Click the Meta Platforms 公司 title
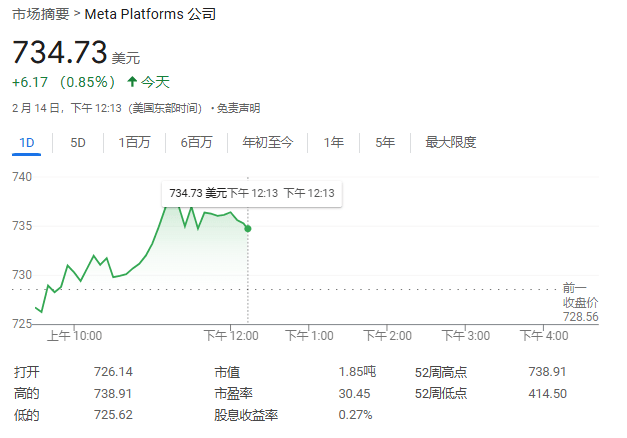 pyautogui.click(x=149, y=15)
